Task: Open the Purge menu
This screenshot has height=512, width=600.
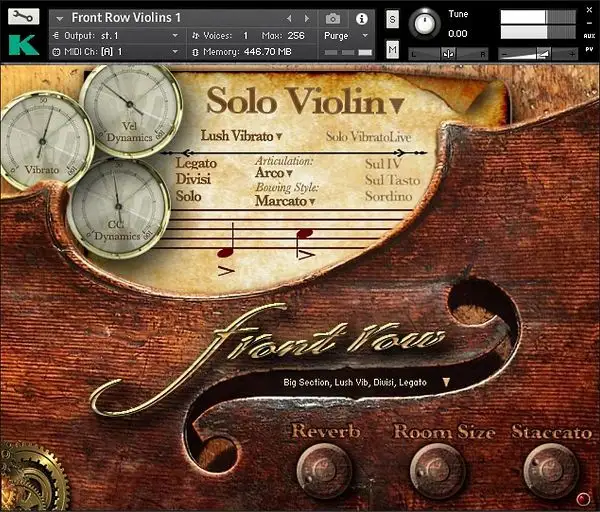Action: (x=344, y=35)
